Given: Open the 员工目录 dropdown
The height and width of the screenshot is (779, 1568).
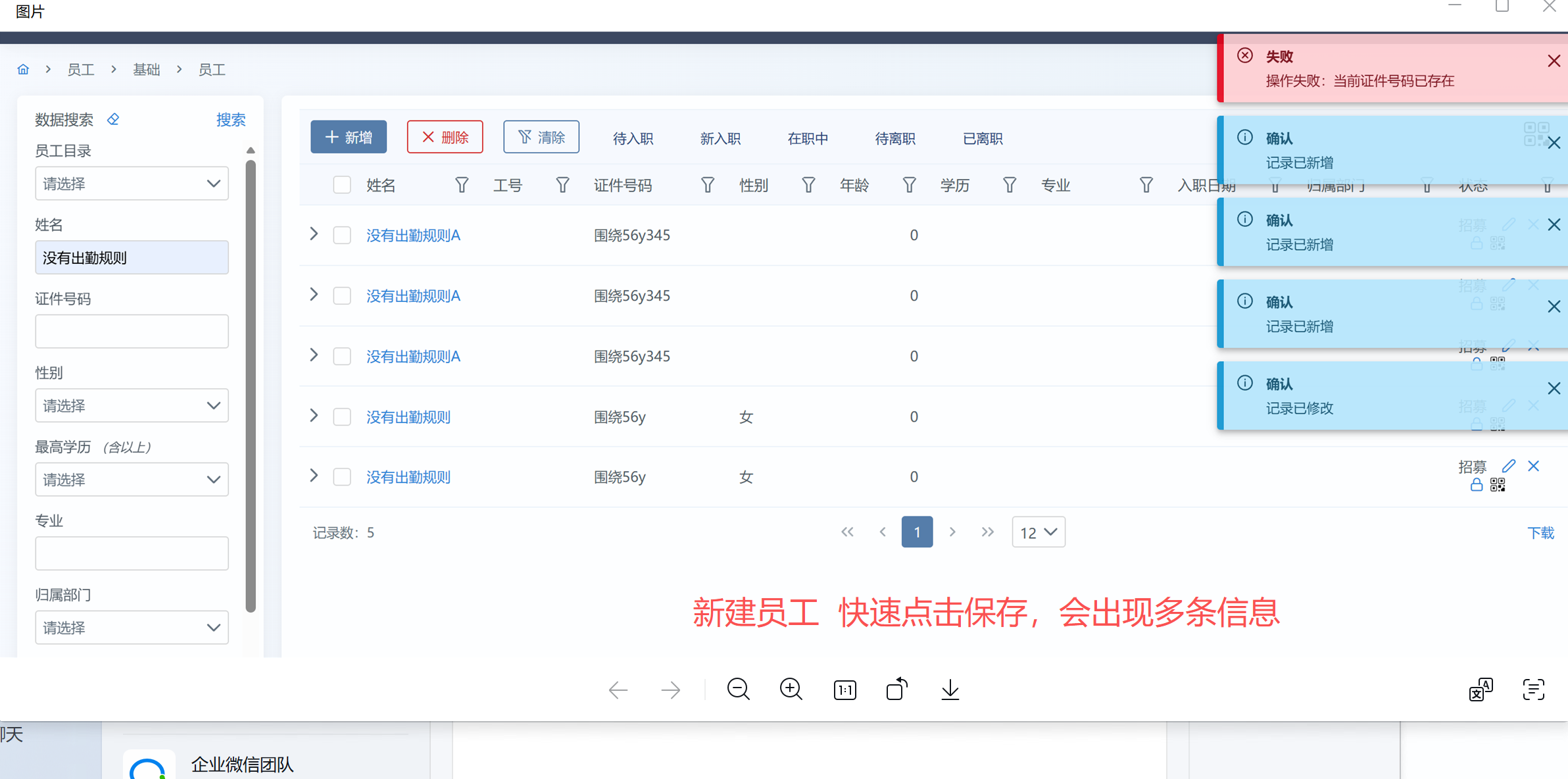Looking at the screenshot, I should coord(132,184).
